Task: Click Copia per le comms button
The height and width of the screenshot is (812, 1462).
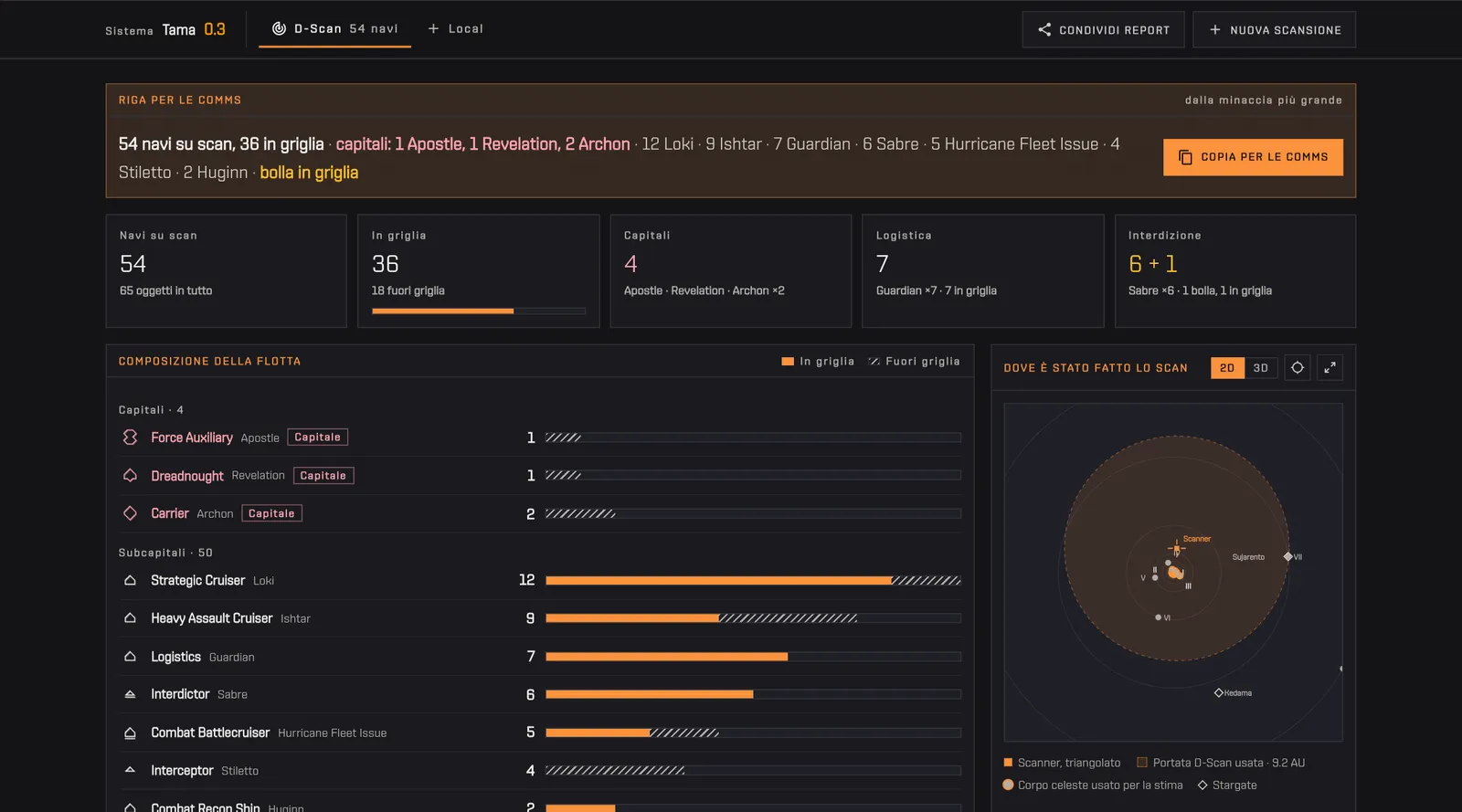Action: point(1253,157)
